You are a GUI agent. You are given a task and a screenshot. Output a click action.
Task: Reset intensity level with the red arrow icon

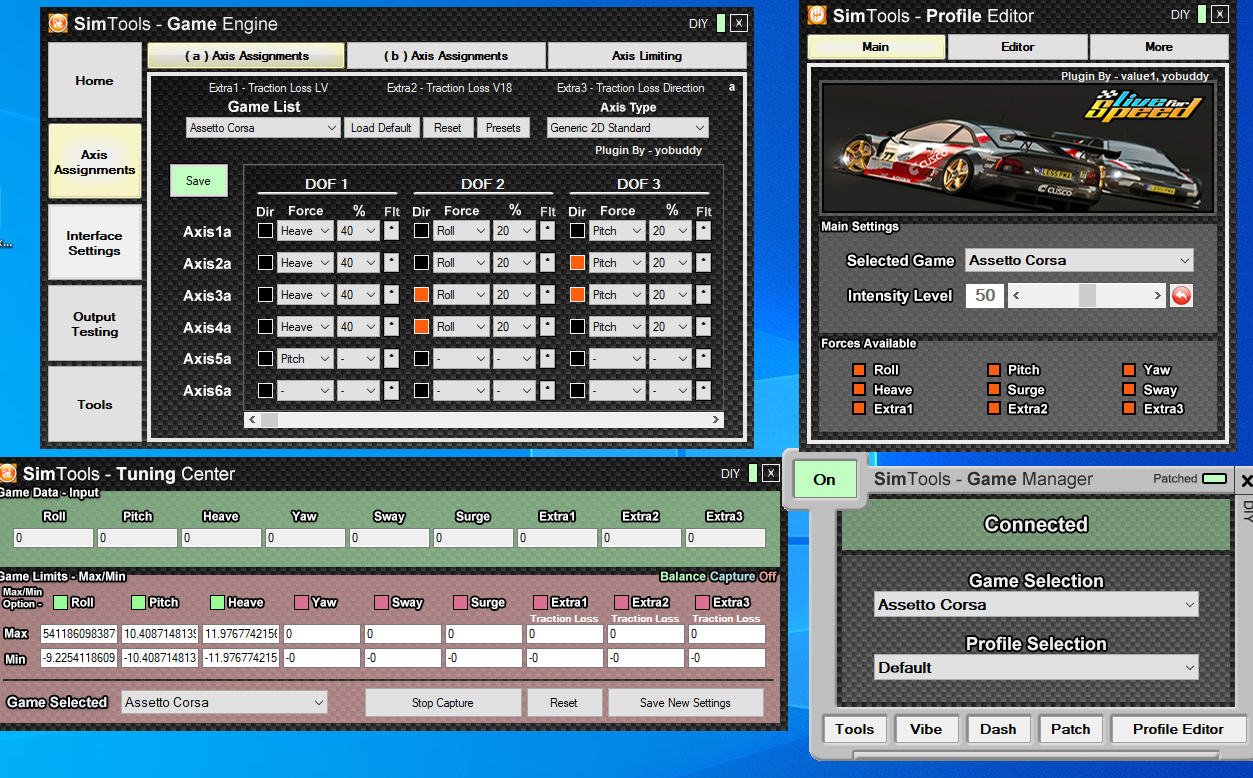coord(1181,296)
